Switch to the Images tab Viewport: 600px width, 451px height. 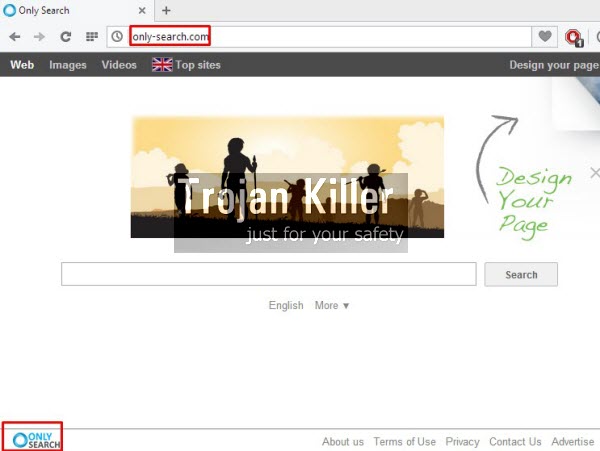pyautogui.click(x=68, y=65)
